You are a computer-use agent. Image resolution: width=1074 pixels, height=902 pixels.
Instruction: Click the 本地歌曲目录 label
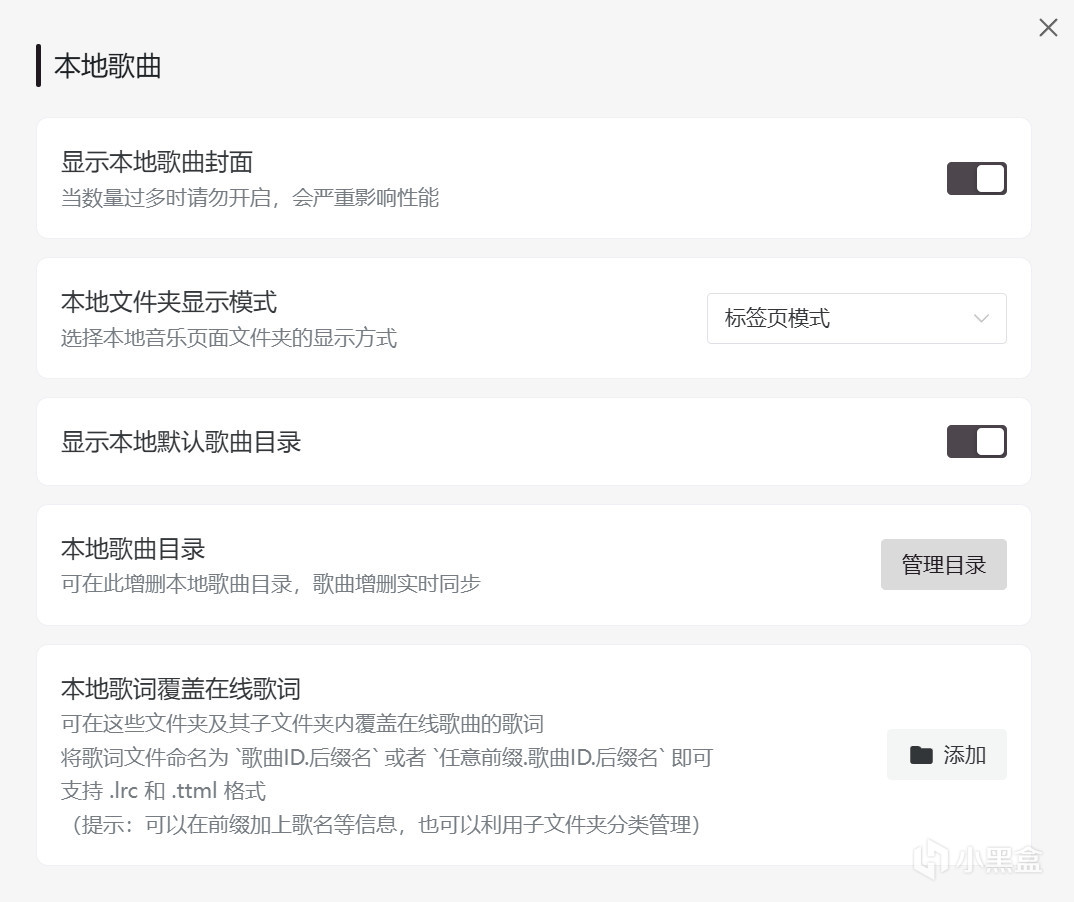133,549
